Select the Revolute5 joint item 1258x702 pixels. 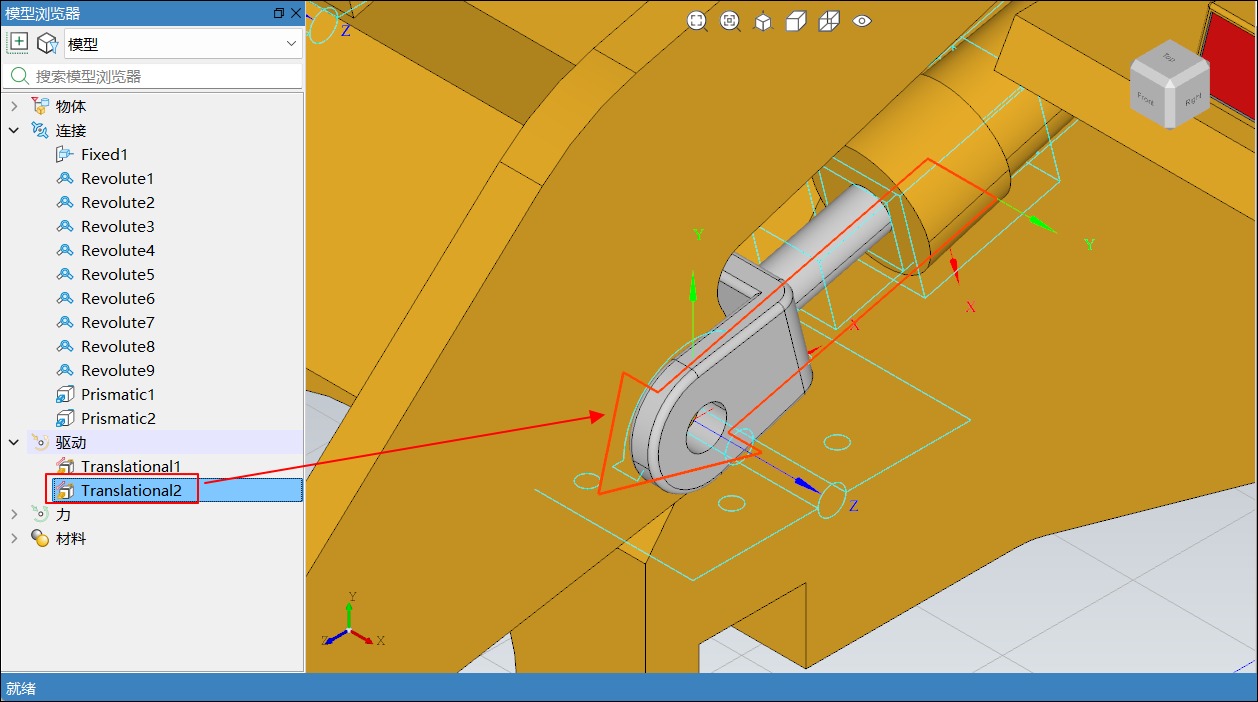pyautogui.click(x=117, y=274)
